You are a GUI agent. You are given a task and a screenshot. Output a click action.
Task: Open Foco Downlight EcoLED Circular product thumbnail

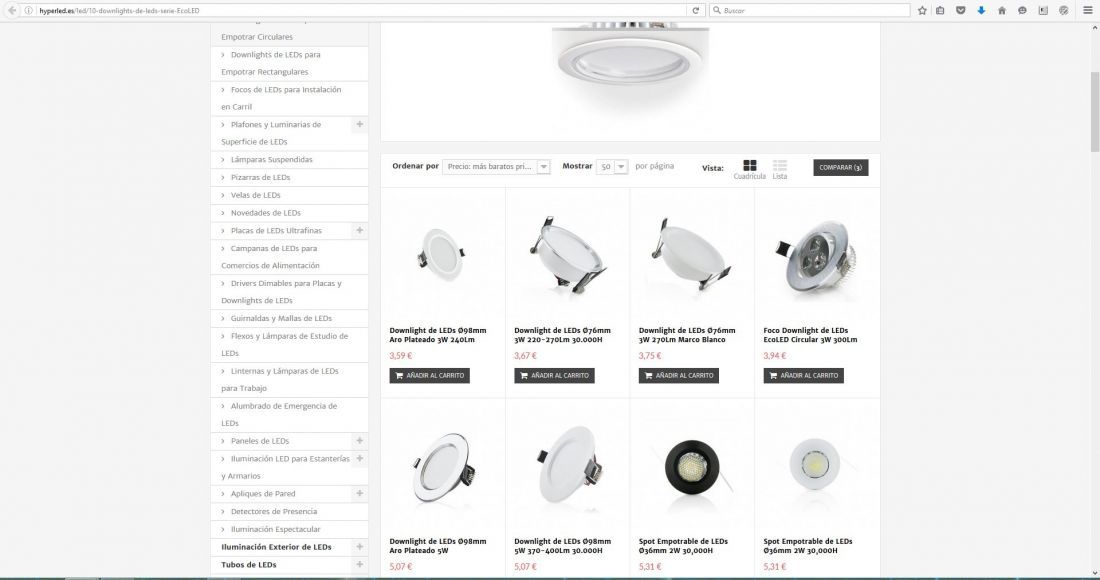[817, 257]
